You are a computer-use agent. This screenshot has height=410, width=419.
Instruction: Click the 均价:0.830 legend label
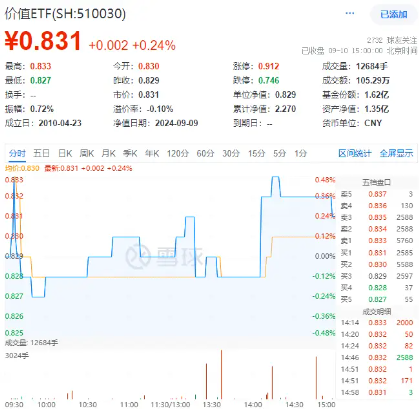[x=22, y=169]
